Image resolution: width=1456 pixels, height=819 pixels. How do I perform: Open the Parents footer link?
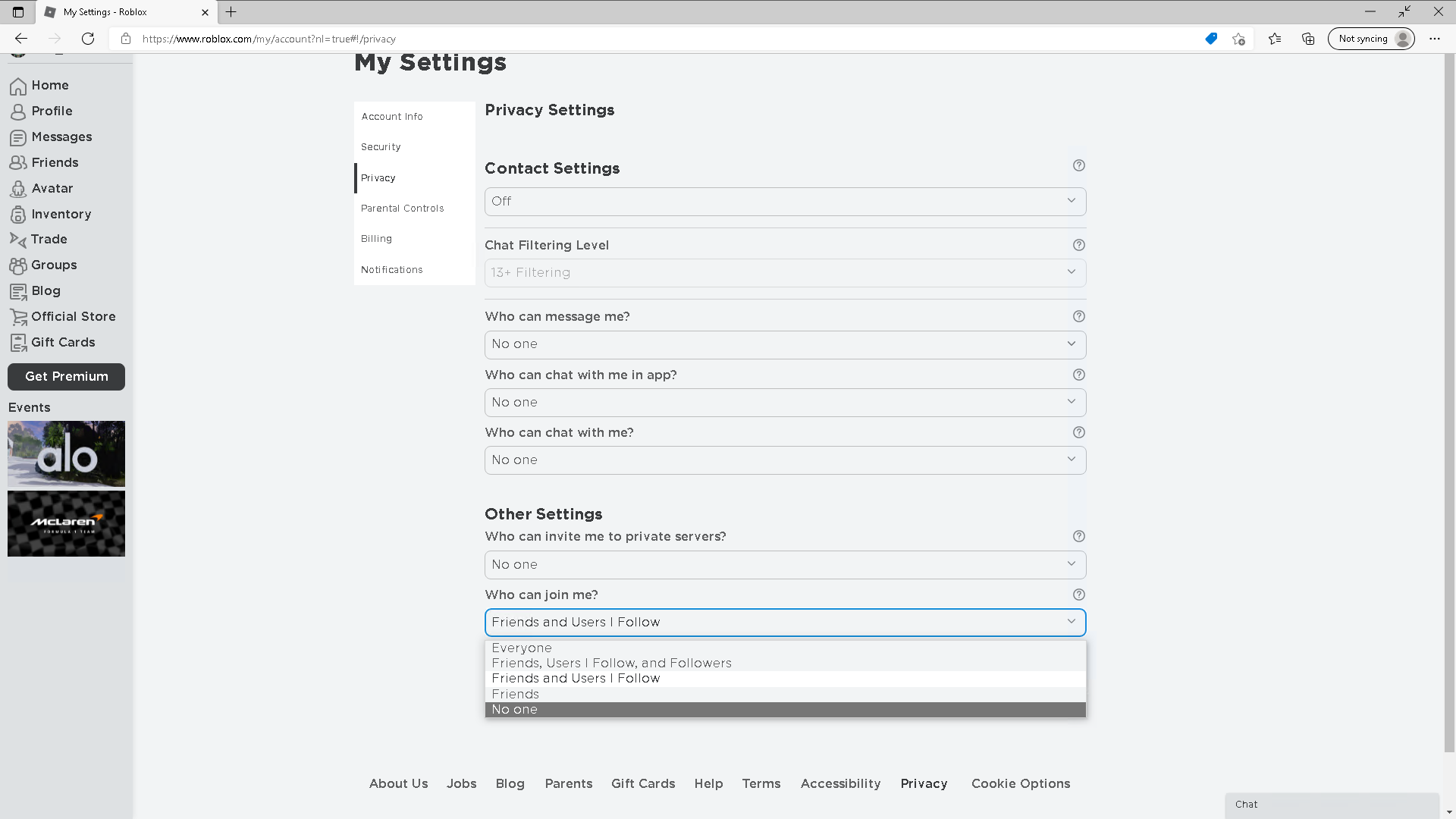coord(568,784)
